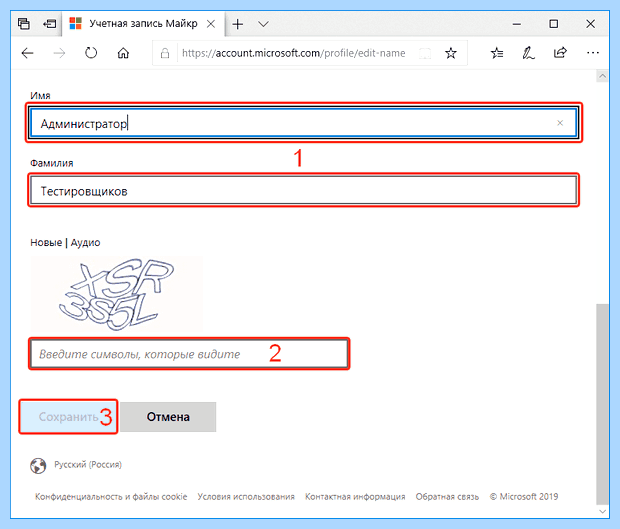Open Обратная связь link
Viewport: 620px width, 529px height.
pos(447,497)
